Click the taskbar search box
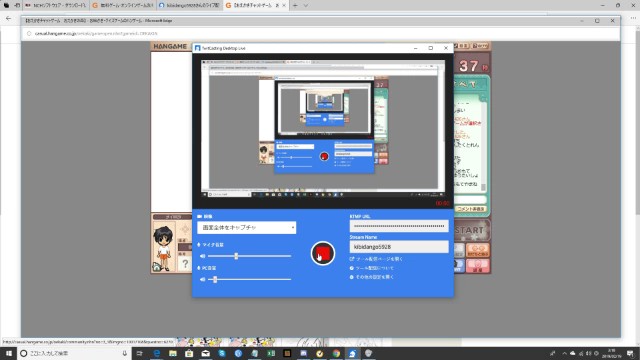Viewport: 640px width, 360px height. (x=74, y=353)
